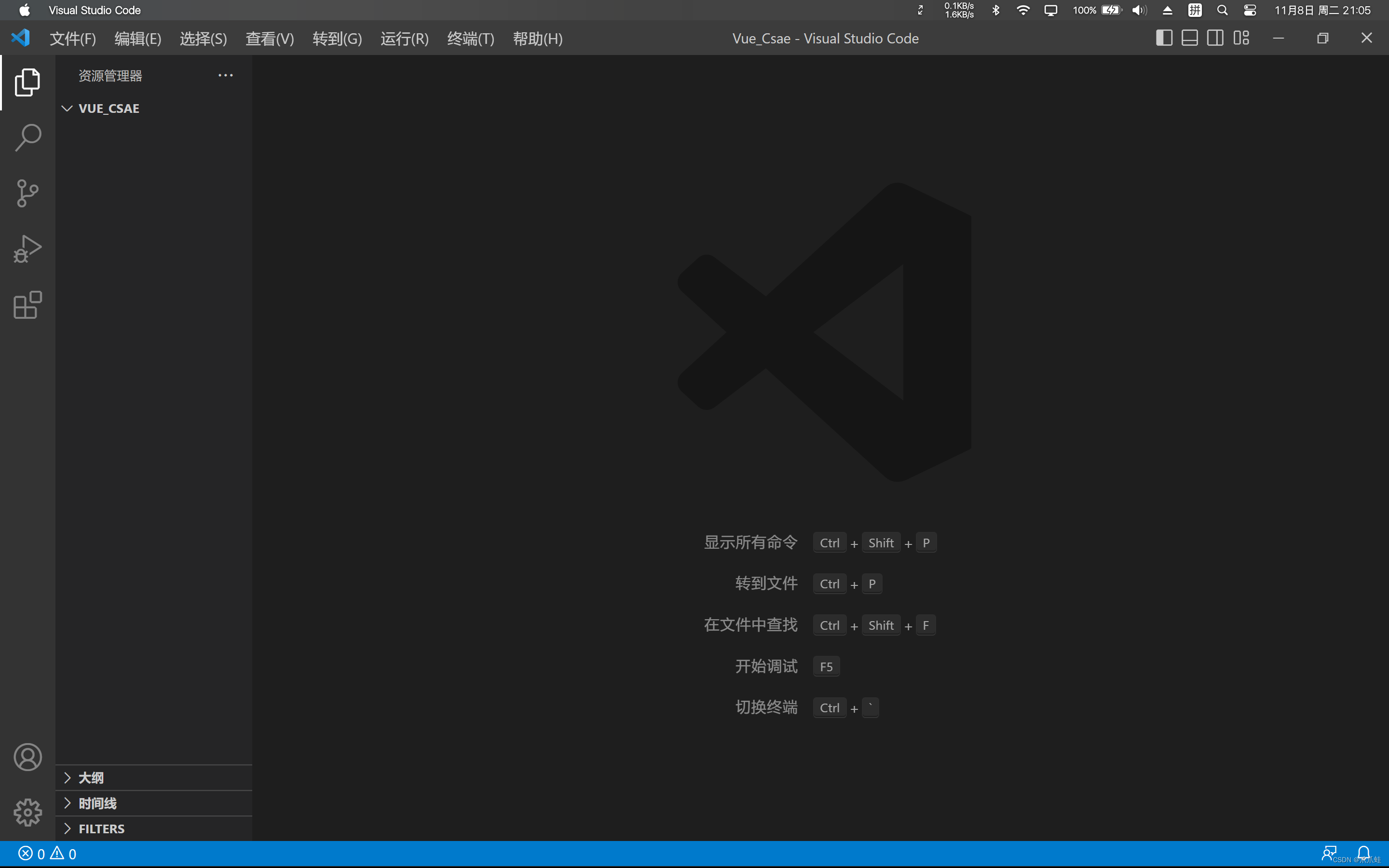Viewport: 1389px width, 868px height.
Task: Click the eject icon in menu bar
Action: [1168, 10]
